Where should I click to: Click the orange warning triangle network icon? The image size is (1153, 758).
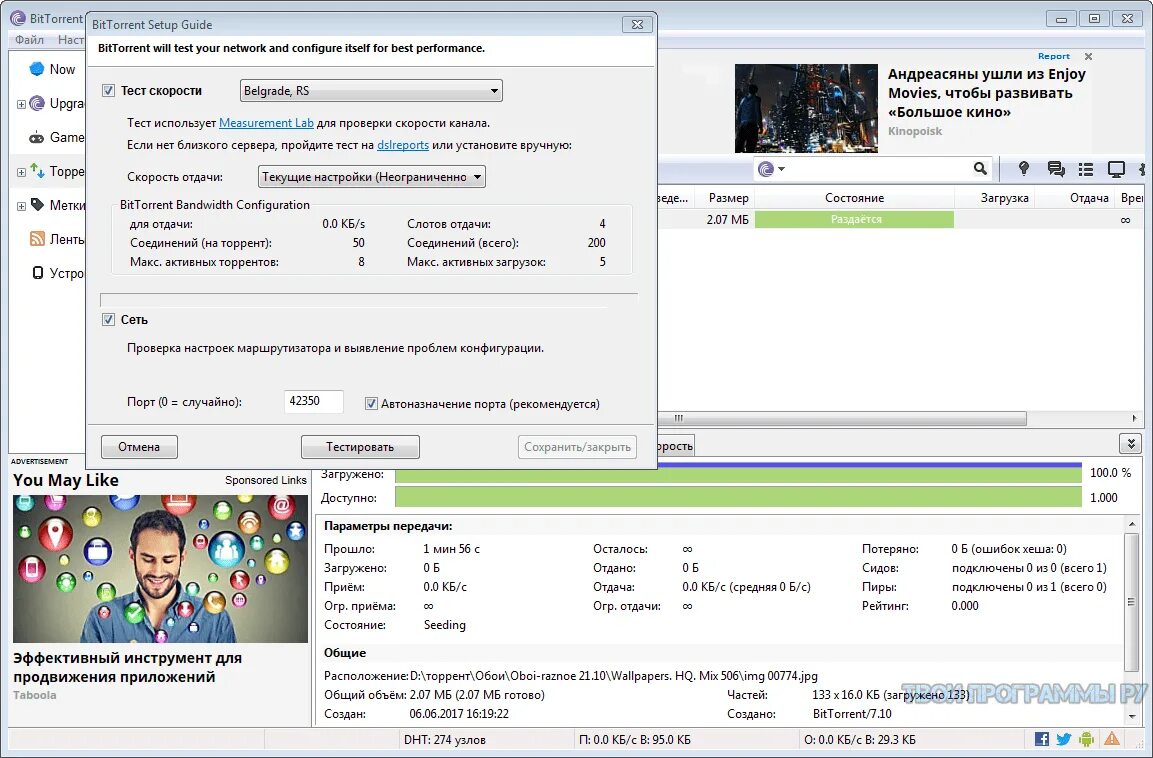[1112, 739]
